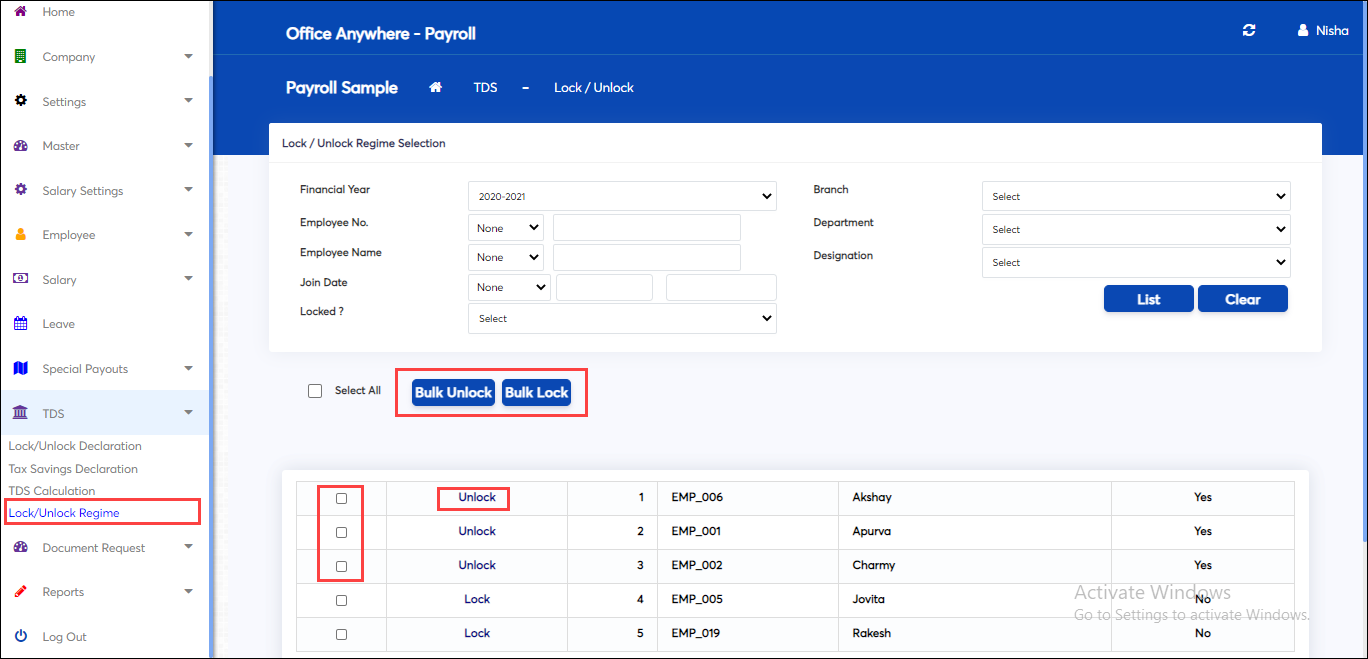Click the first Join Date field

[x=604, y=287]
